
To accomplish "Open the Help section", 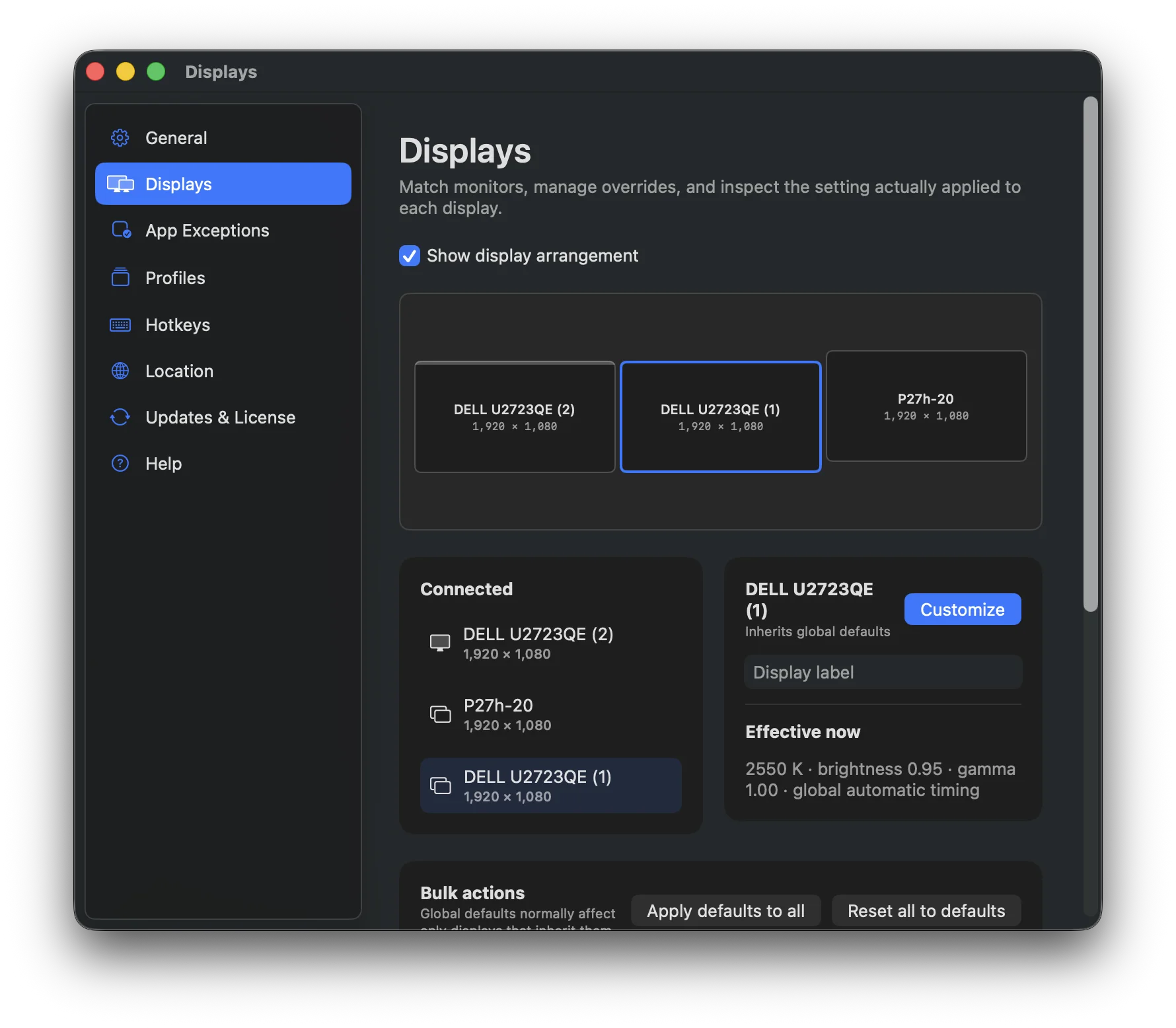I will click(x=223, y=463).
